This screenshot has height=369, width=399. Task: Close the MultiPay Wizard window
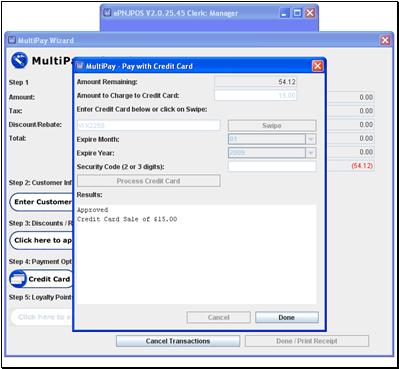tap(385, 40)
